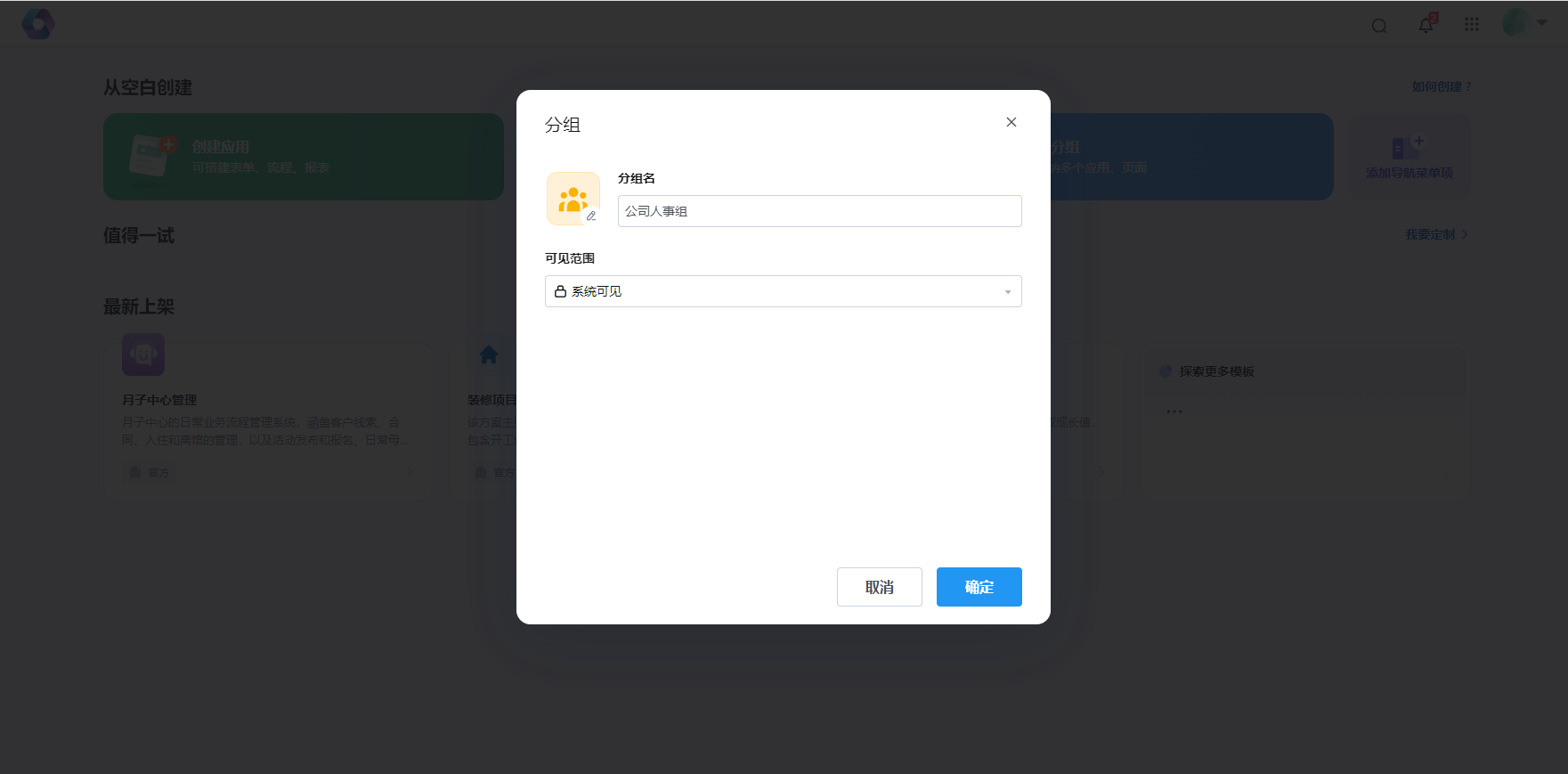Viewport: 1568px width, 774px height.
Task: Click the purple 月子中心管理 app icon
Action: pos(143,354)
